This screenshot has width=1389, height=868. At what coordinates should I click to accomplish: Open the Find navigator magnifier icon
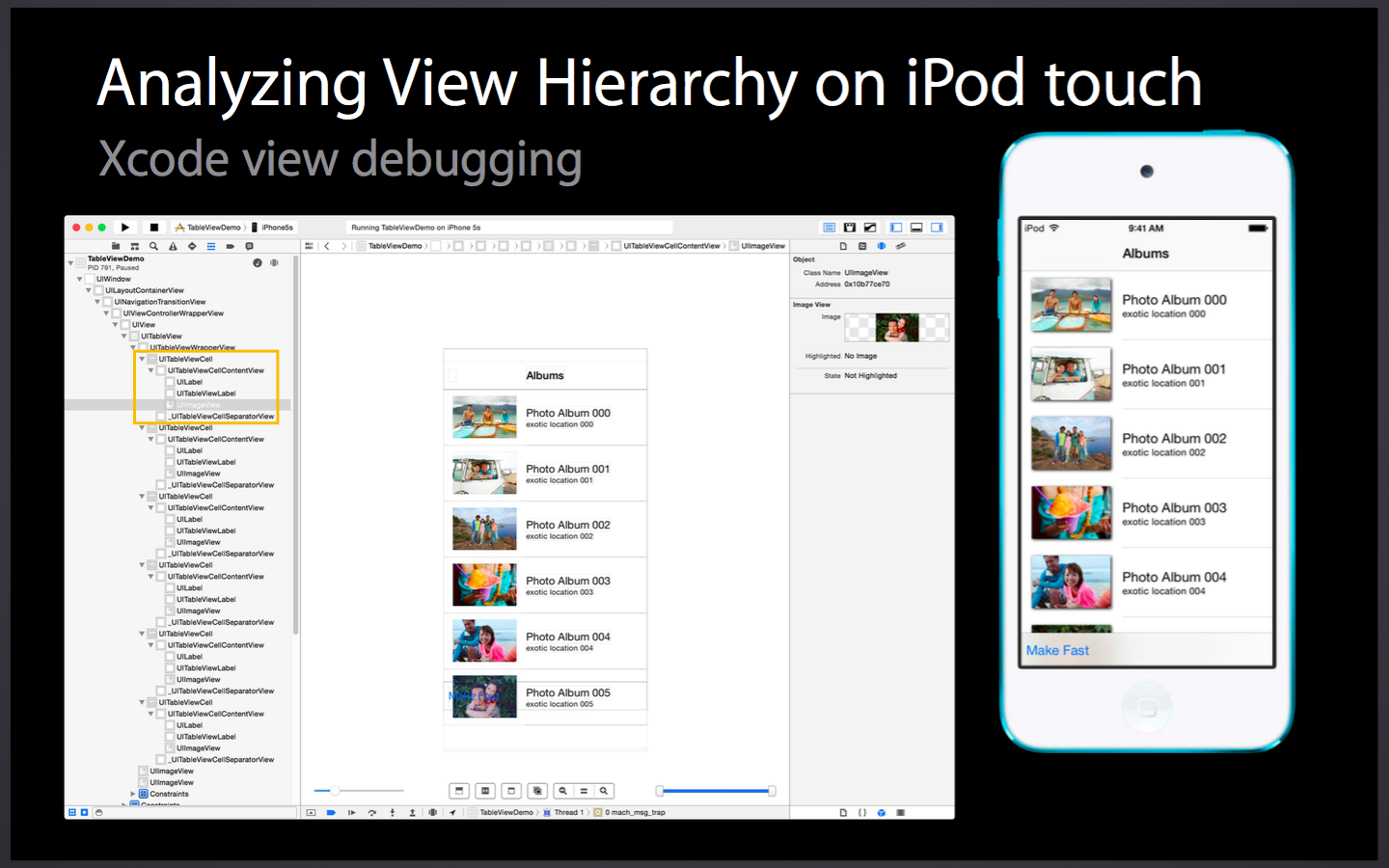pos(153,246)
